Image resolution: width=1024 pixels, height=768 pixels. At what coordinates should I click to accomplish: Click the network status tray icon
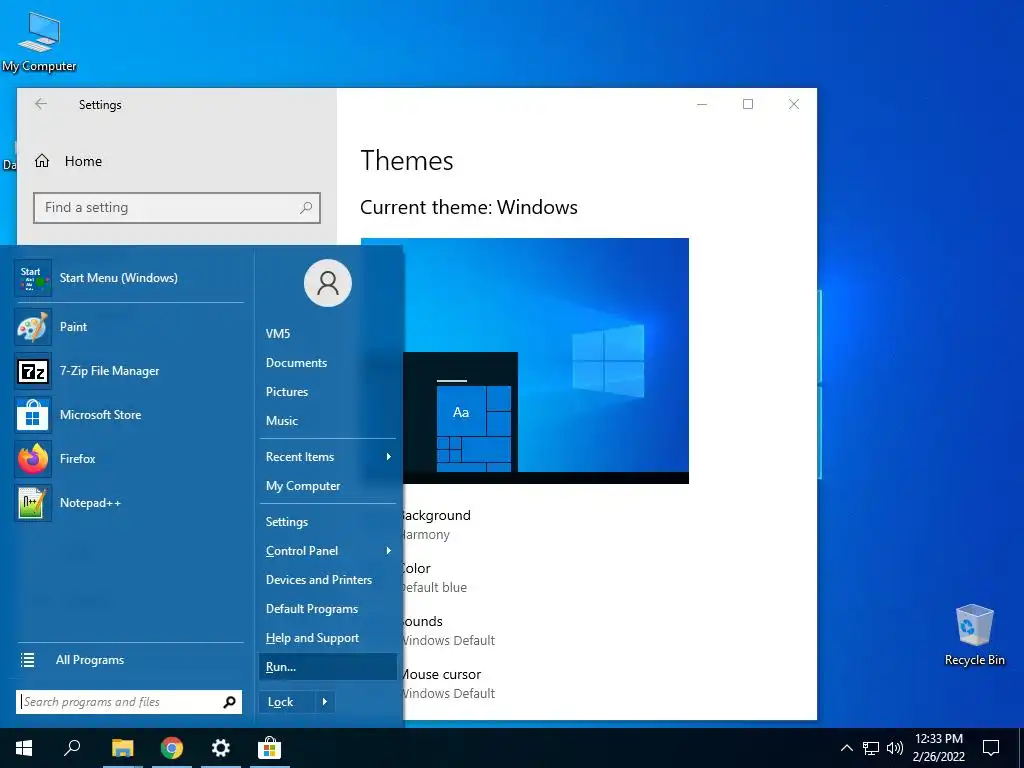pos(871,748)
